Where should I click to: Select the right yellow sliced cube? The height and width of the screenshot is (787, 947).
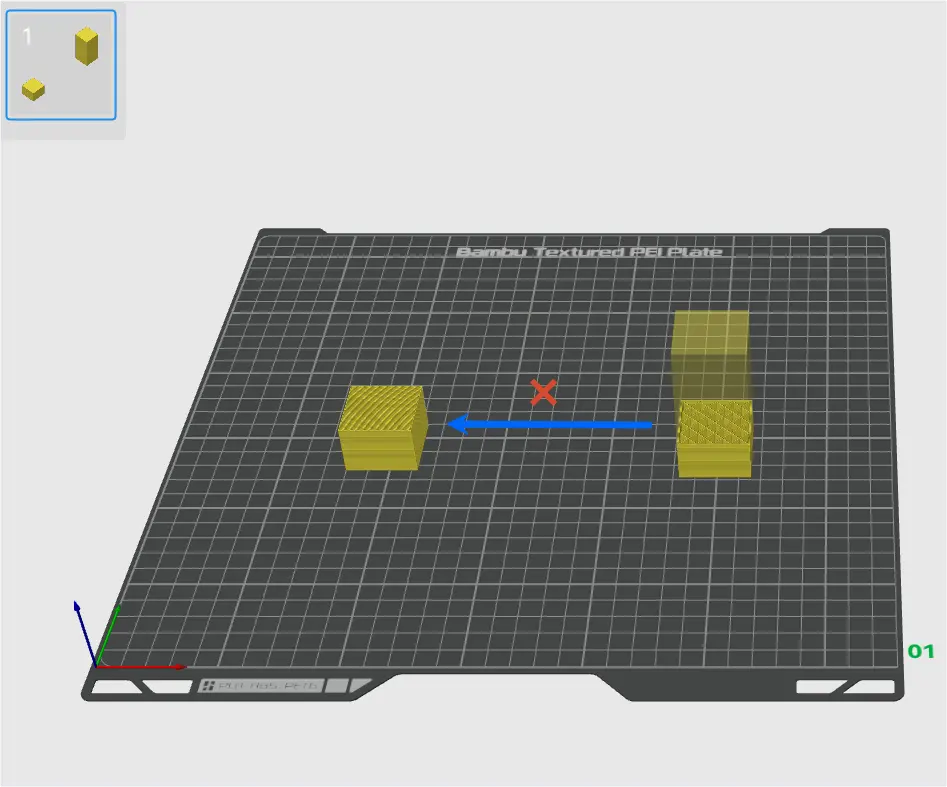point(715,438)
